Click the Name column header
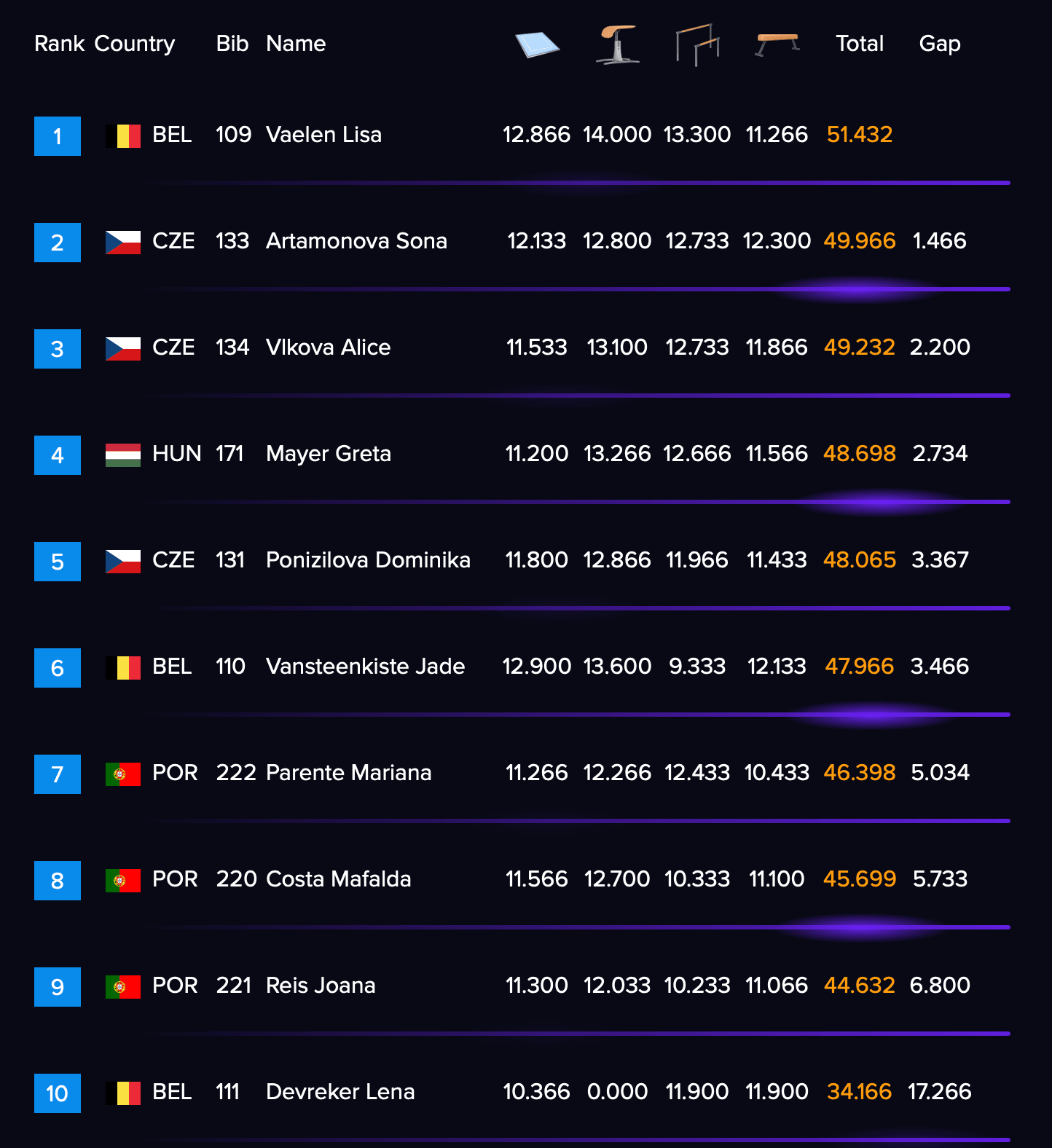 (296, 44)
